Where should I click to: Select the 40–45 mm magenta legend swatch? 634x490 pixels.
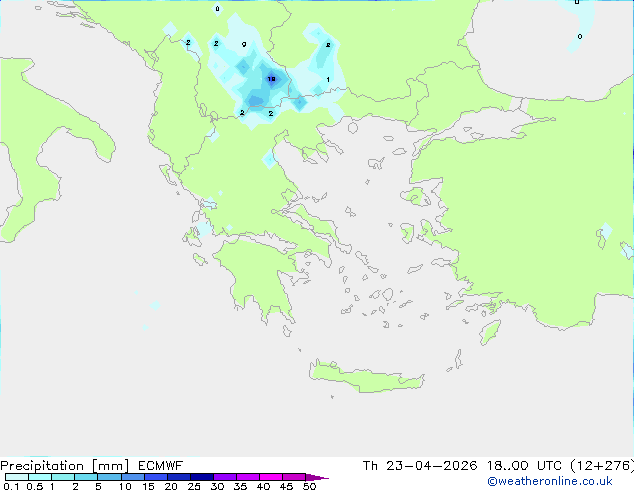pyautogui.click(x=271, y=477)
